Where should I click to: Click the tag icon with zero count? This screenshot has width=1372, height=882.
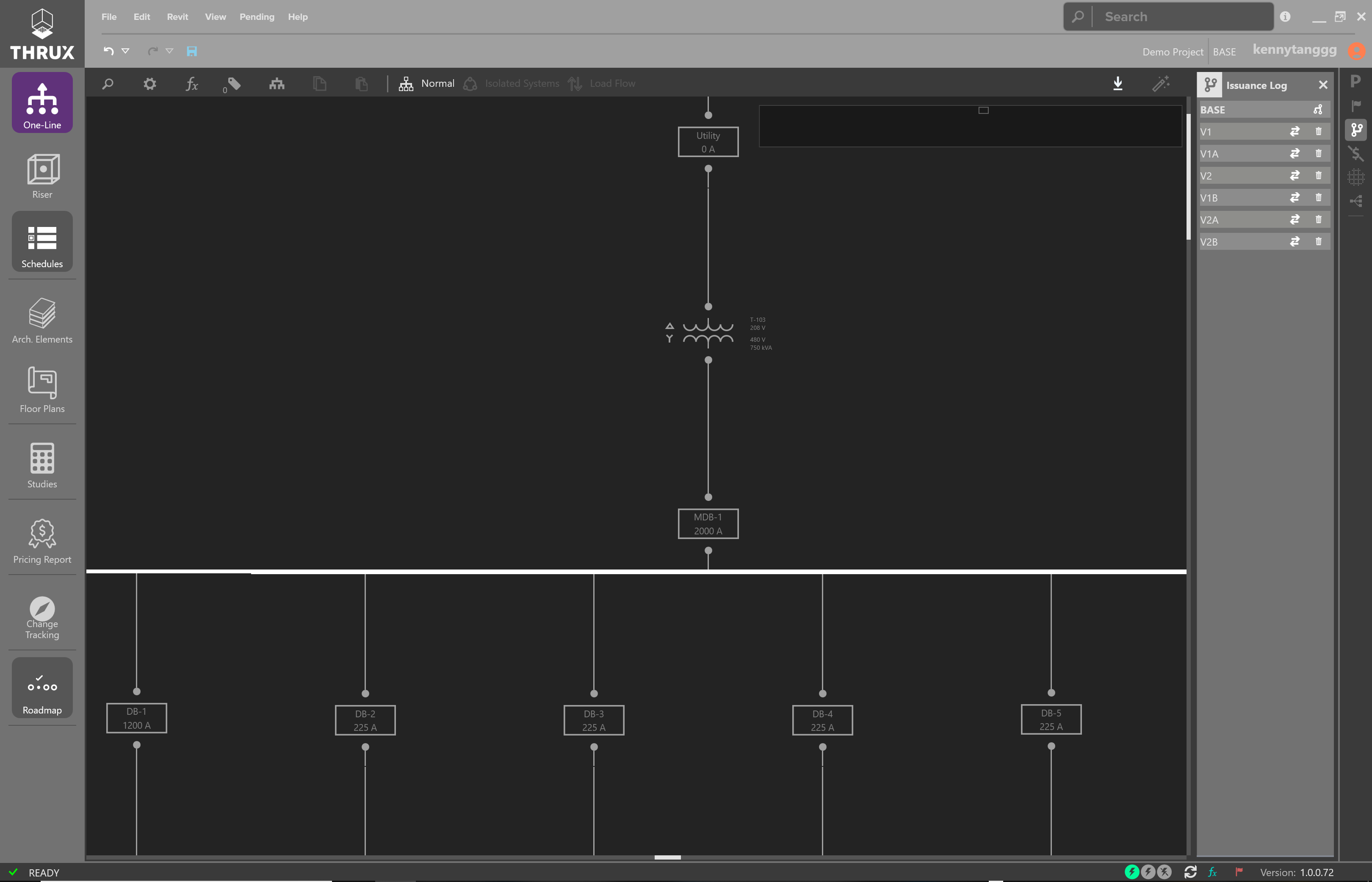point(232,84)
